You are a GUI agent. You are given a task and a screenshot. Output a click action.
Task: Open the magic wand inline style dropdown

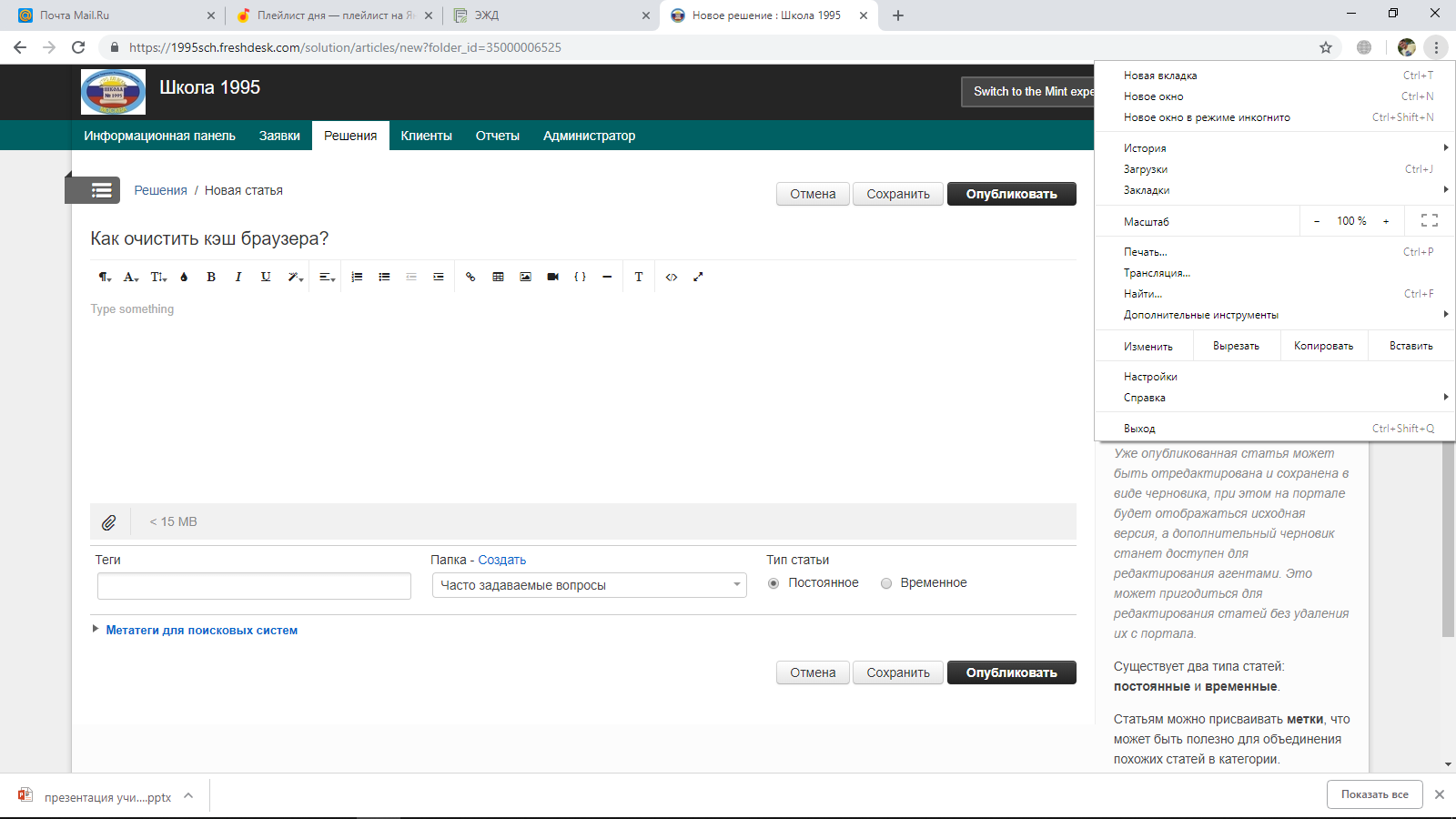point(295,277)
